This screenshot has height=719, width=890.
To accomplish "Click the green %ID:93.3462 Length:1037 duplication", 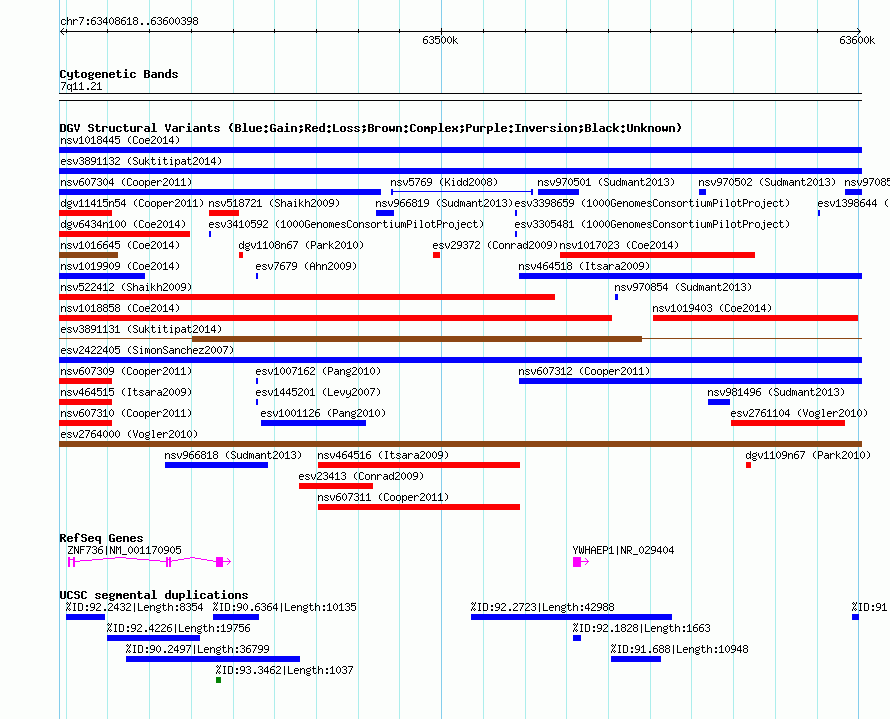I will [219, 680].
